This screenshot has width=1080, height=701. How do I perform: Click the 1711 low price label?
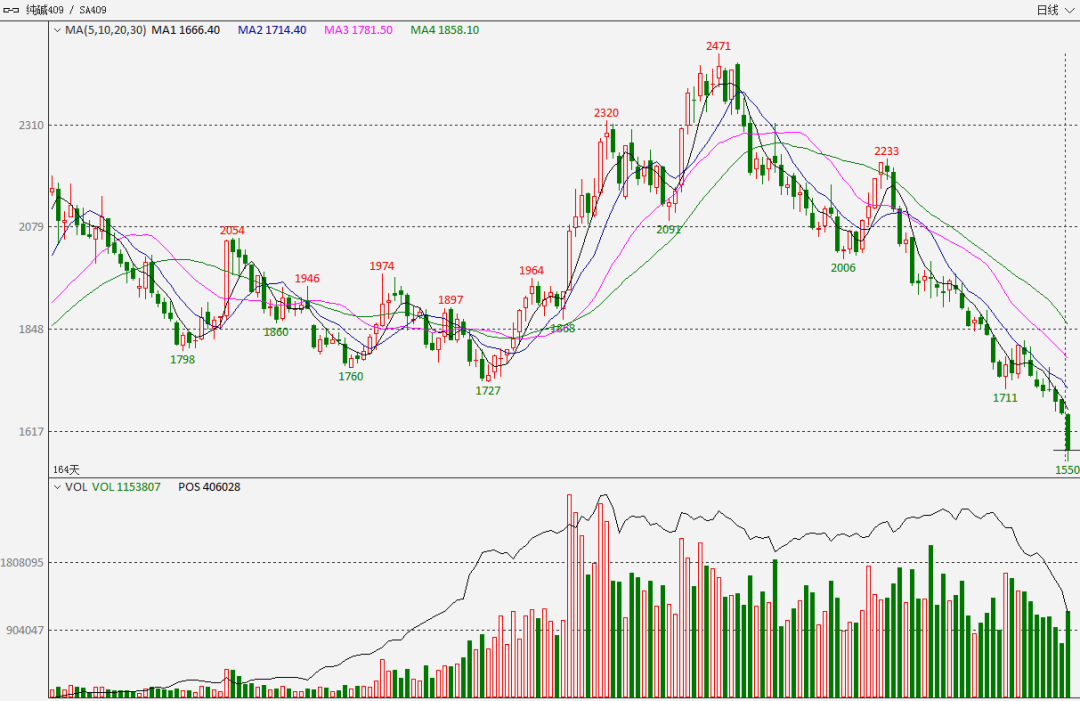click(x=1005, y=398)
